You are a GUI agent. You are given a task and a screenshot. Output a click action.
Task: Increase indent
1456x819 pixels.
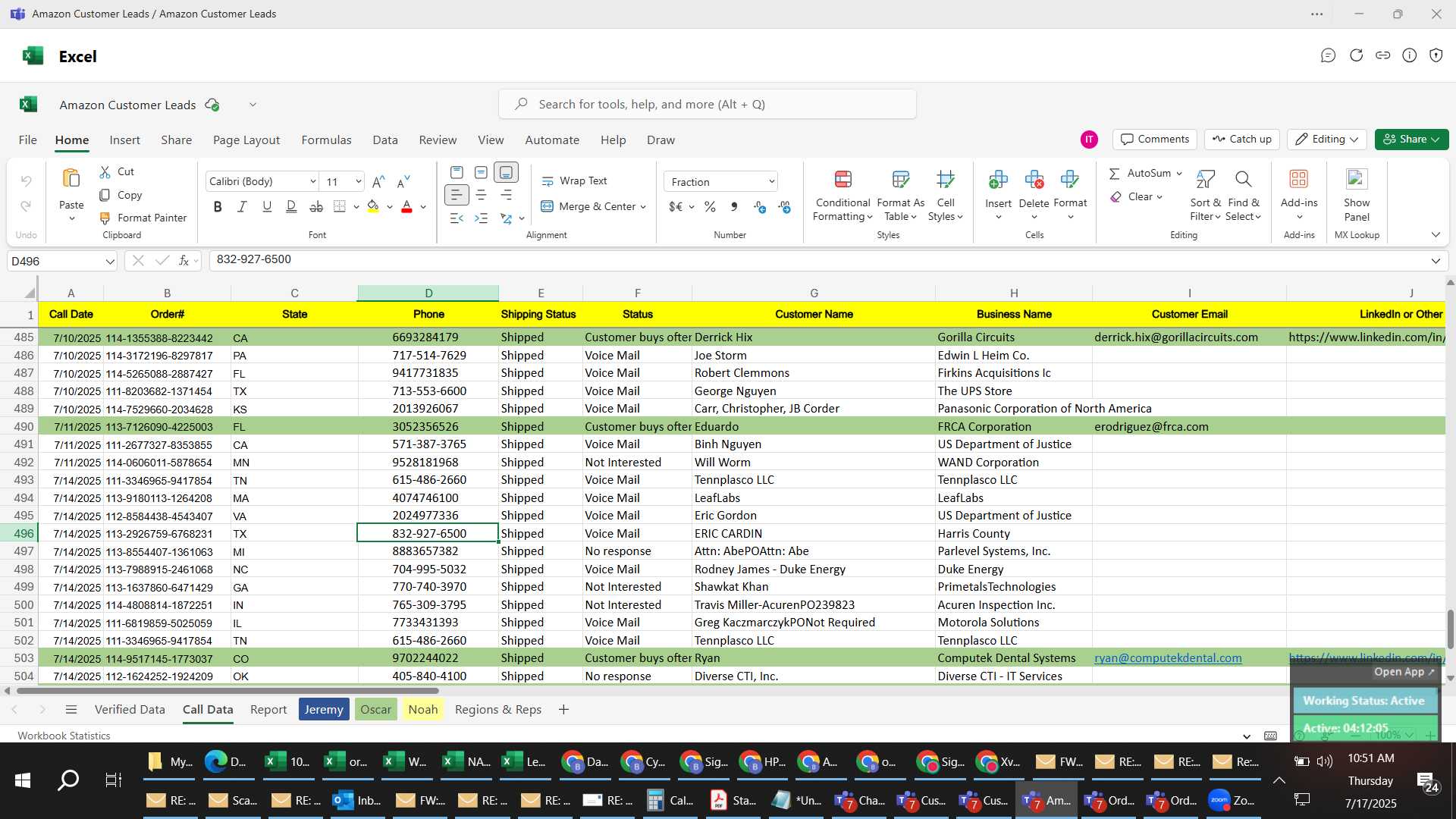click(481, 218)
